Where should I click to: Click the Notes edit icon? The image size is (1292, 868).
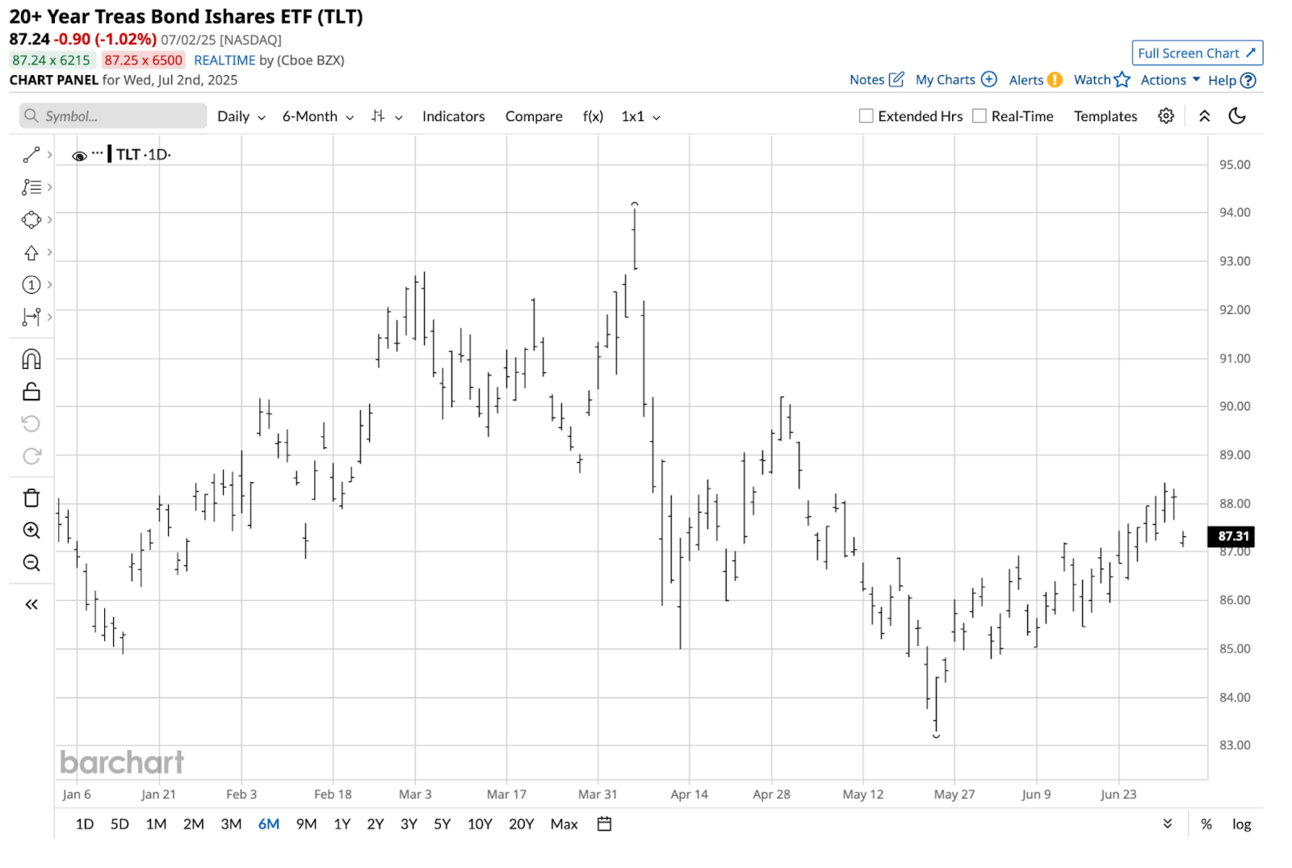click(x=896, y=80)
